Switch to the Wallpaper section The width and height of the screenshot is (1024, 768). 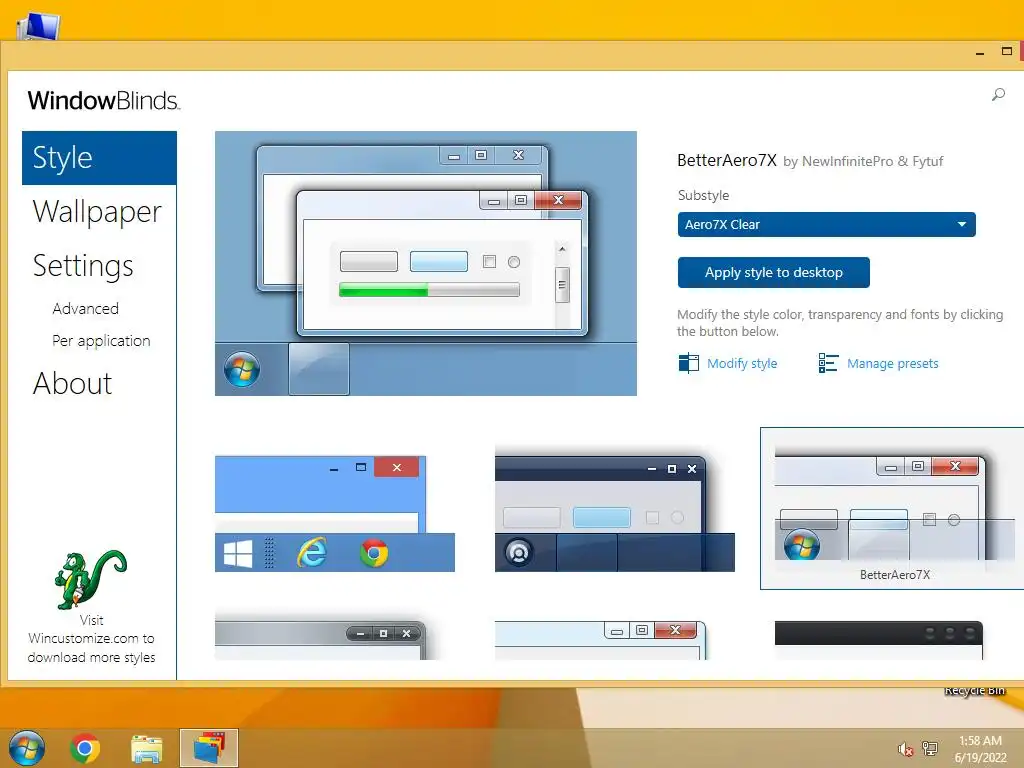(x=97, y=212)
